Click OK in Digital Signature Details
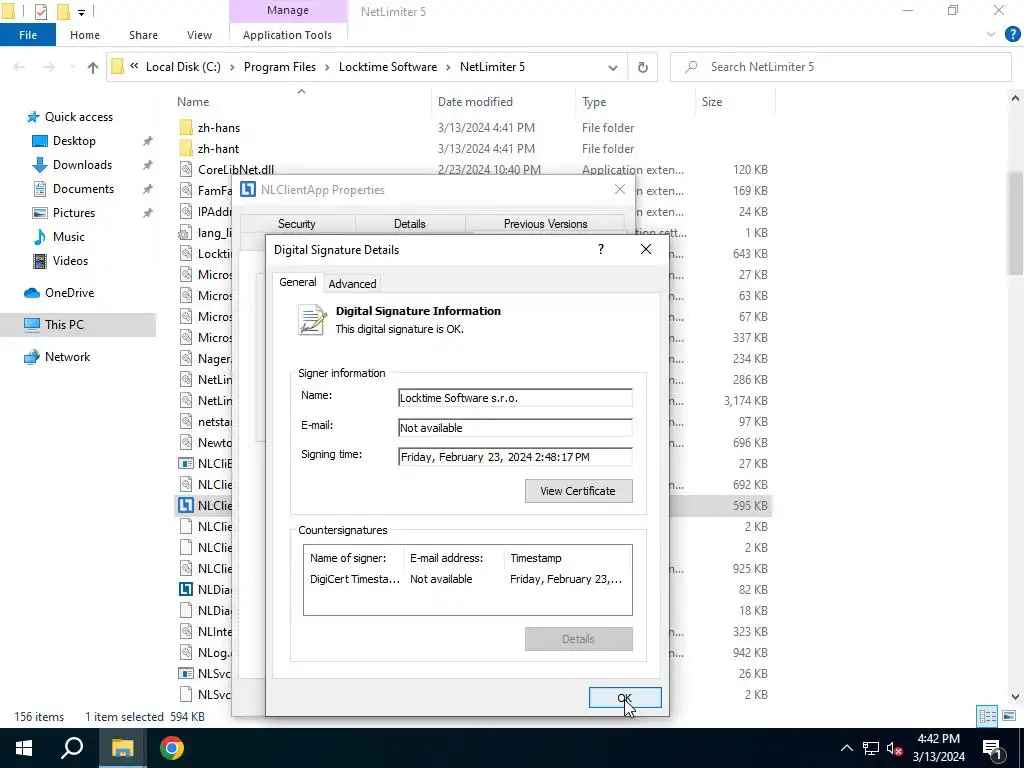This screenshot has height=768, width=1024. pos(624,697)
